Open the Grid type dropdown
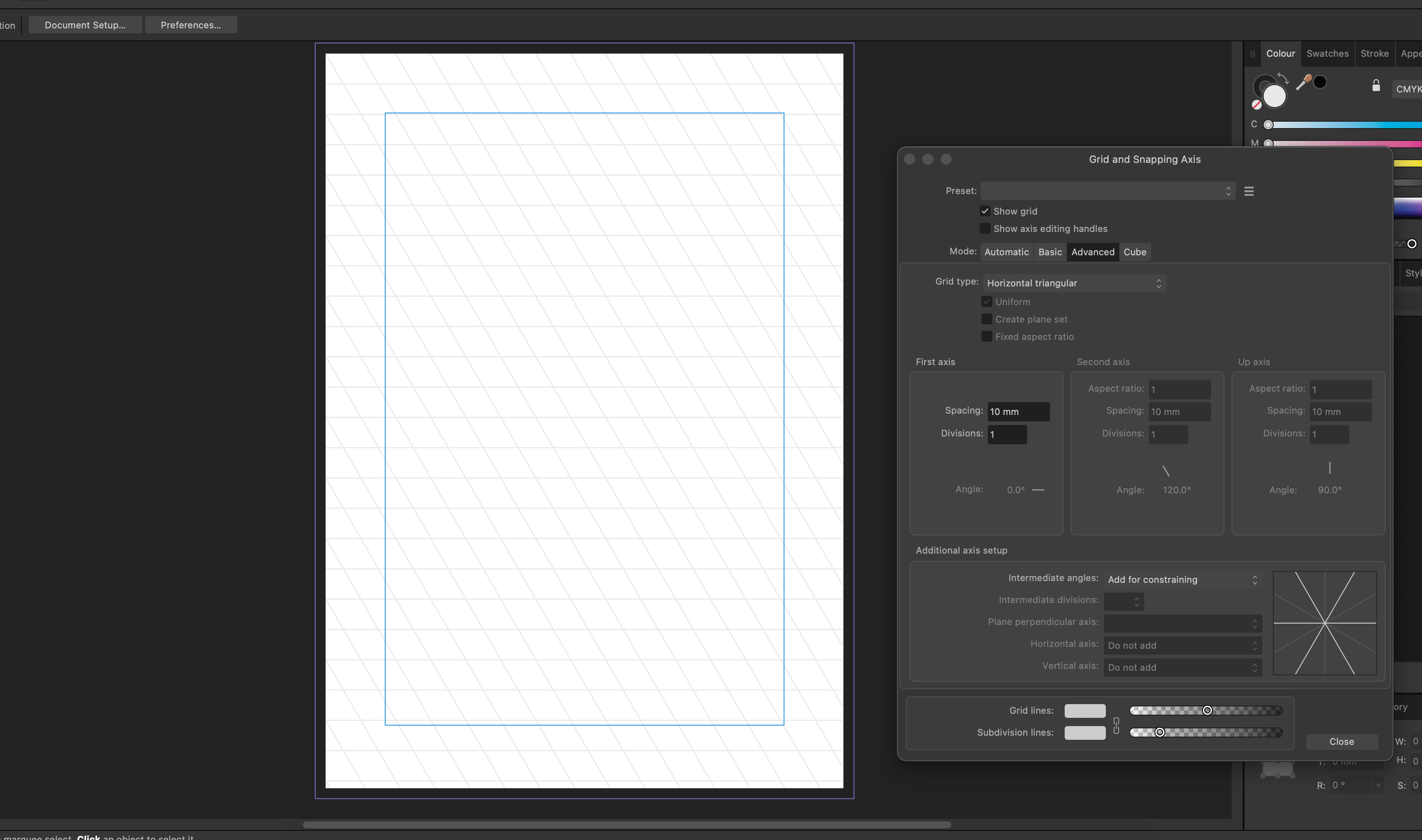 [x=1074, y=283]
